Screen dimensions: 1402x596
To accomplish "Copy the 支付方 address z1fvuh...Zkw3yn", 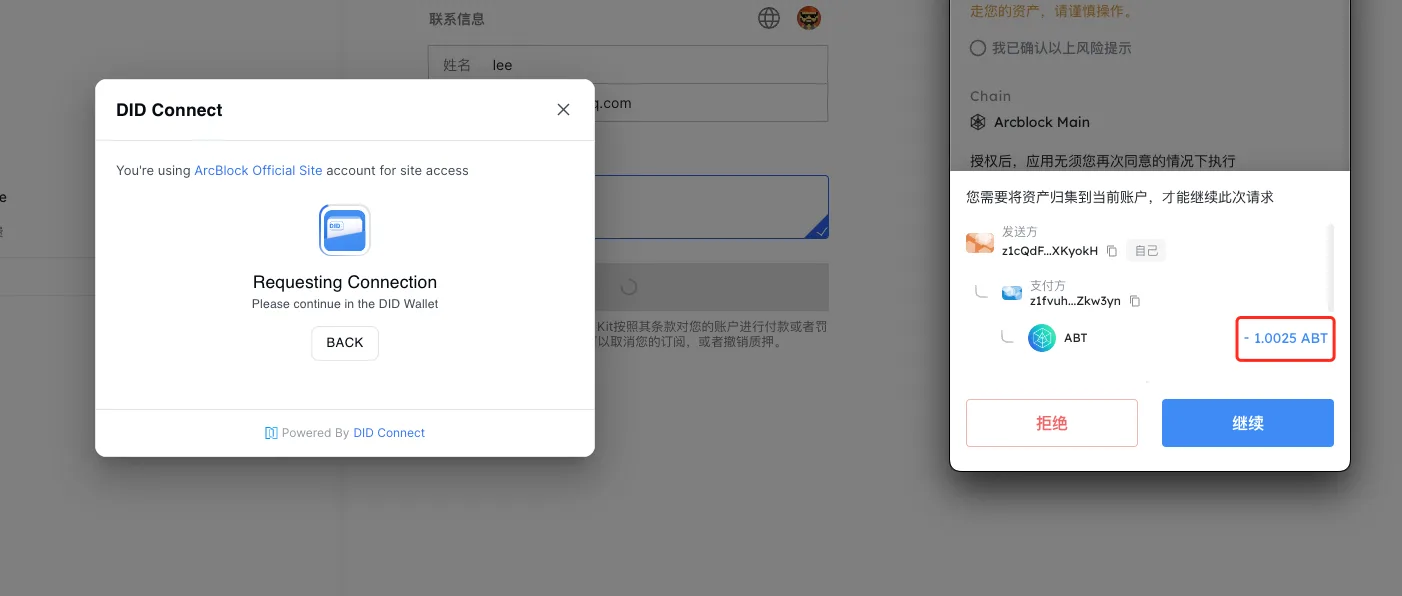I will (1135, 301).
